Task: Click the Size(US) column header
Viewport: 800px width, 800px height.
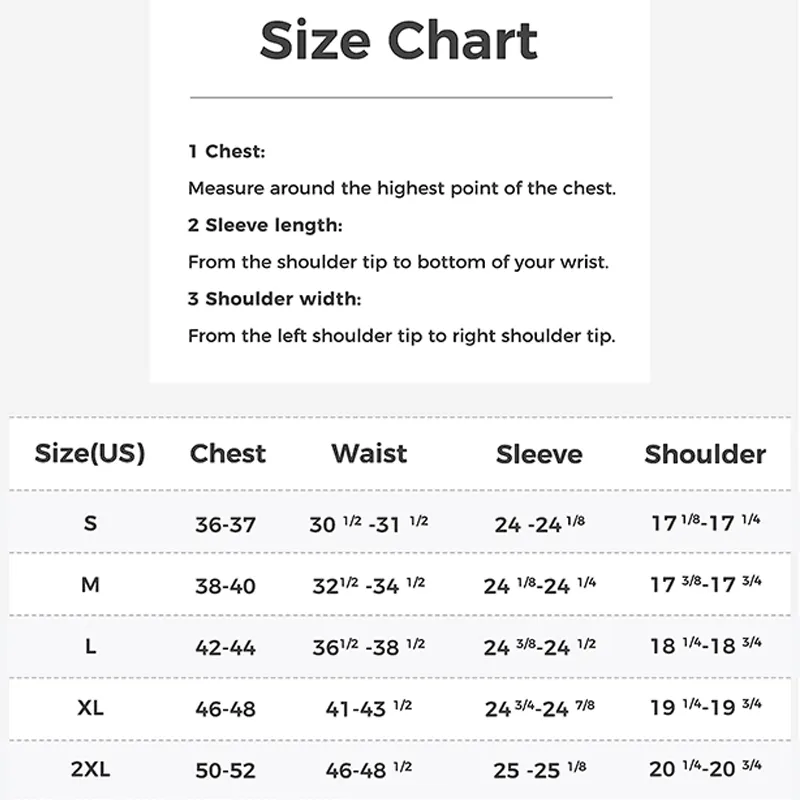Action: pyautogui.click(x=90, y=453)
